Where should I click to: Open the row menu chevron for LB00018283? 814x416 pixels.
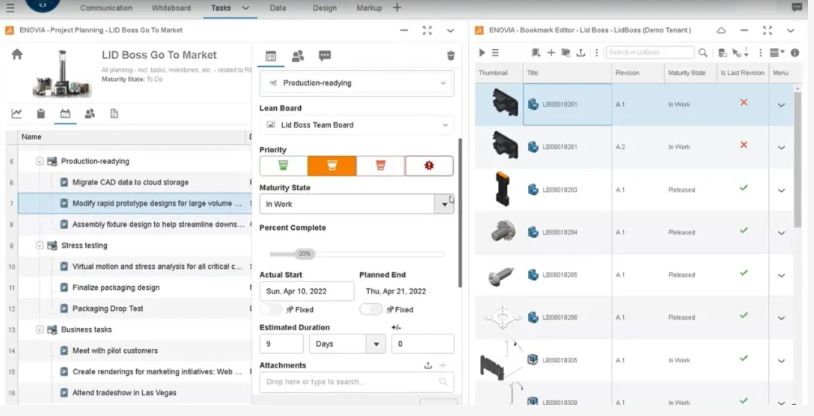(x=781, y=191)
